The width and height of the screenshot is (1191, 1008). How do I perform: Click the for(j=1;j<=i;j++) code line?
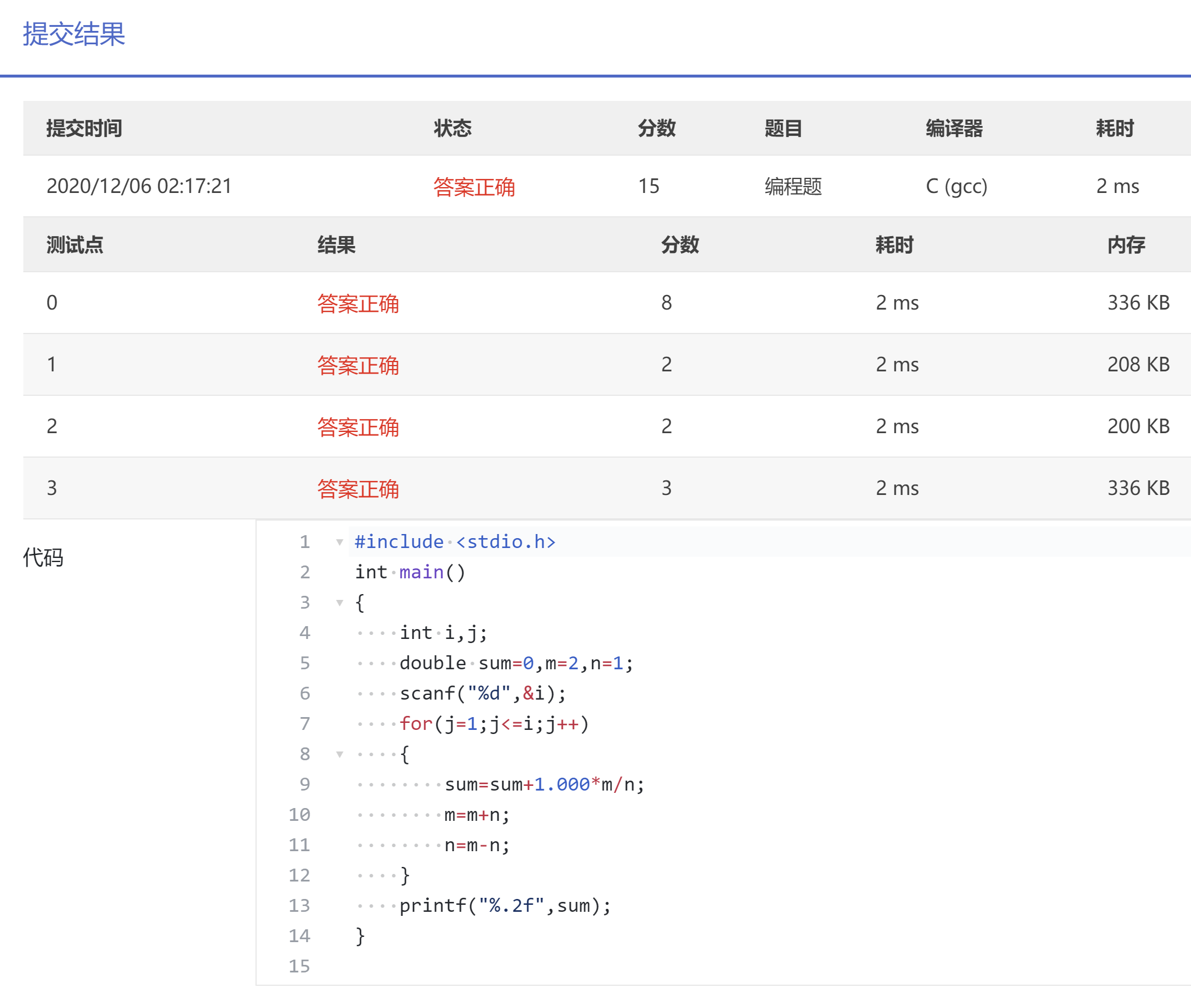pos(495,724)
